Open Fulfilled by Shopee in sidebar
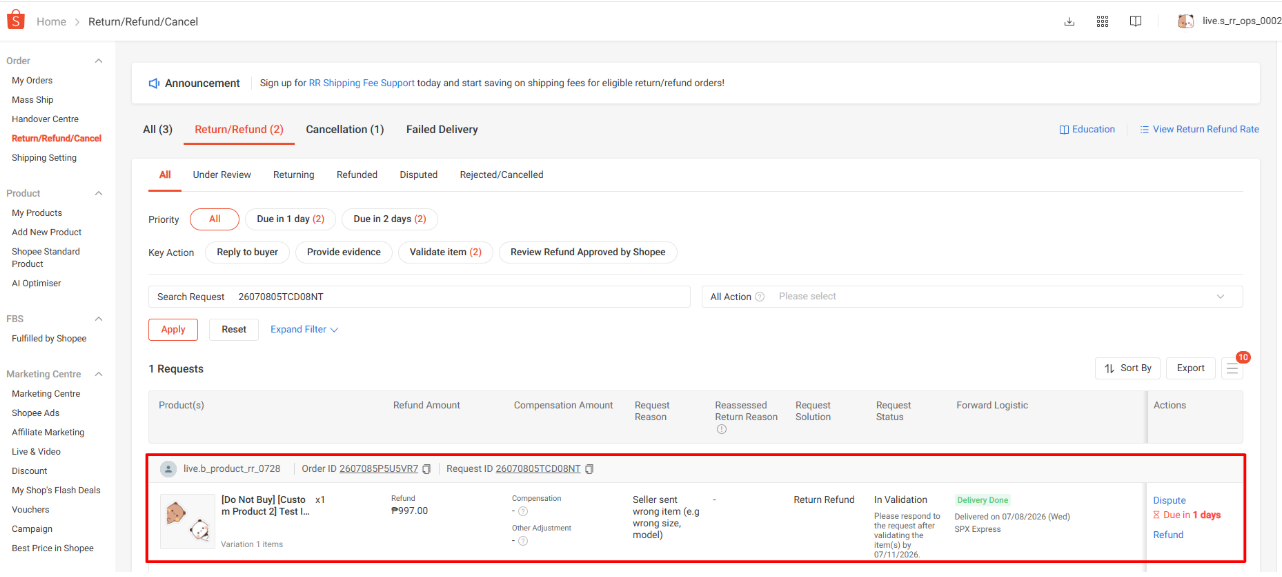Image resolution: width=1282 pixels, height=577 pixels. [49, 339]
